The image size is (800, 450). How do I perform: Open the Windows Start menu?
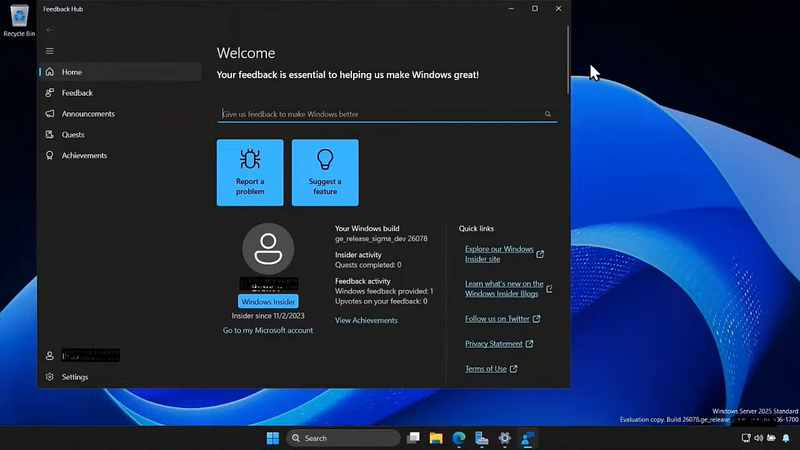(273, 438)
